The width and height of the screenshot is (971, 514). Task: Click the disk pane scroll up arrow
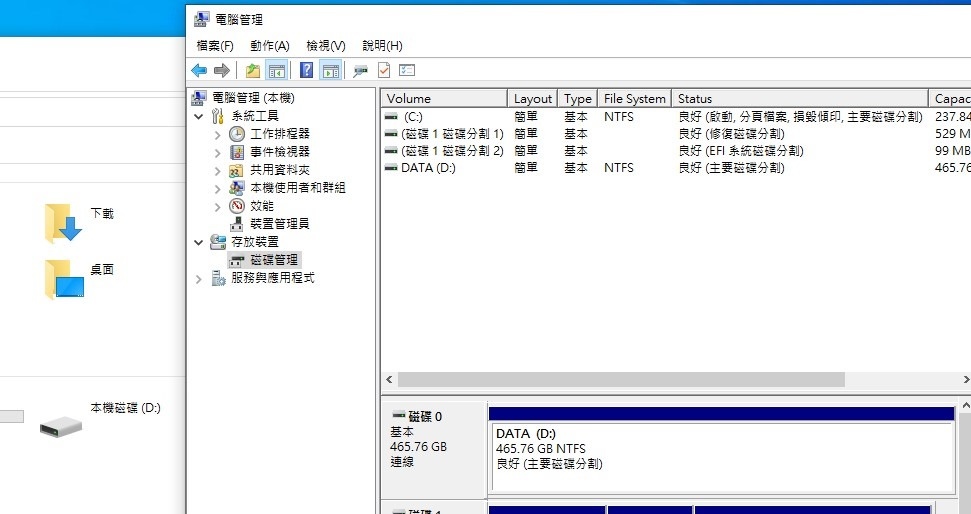click(x=965, y=405)
